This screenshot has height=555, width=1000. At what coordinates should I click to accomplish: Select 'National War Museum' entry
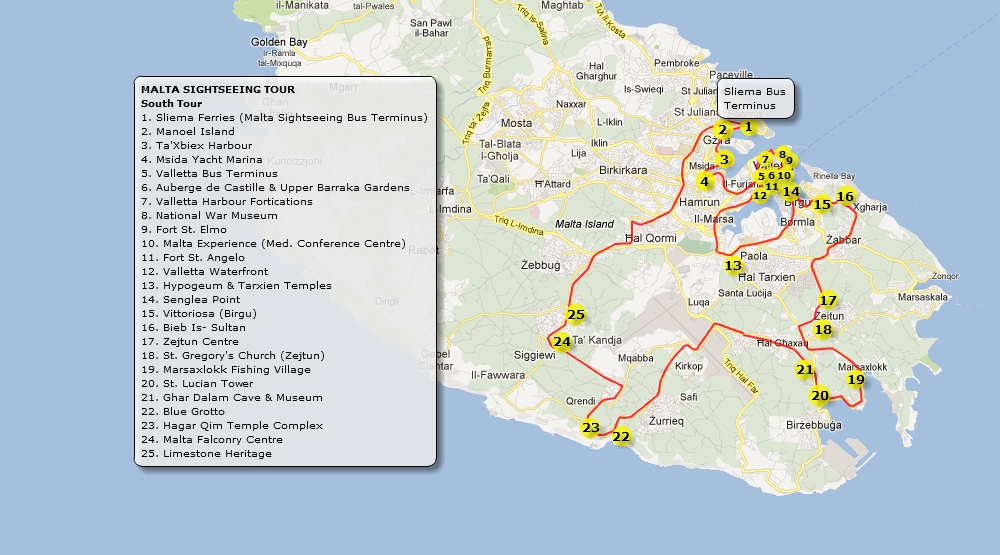pyautogui.click(x=209, y=216)
